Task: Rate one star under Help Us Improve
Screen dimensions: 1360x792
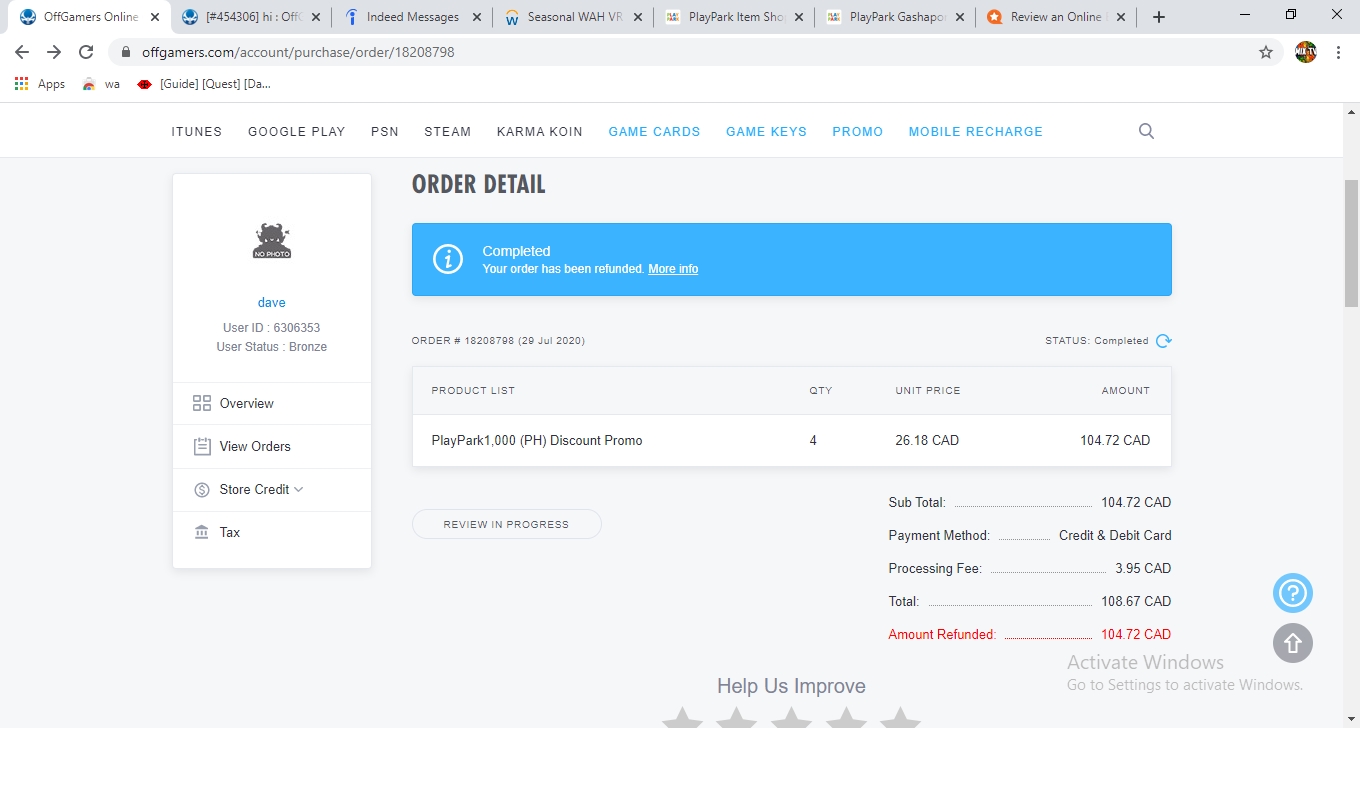Action: pyautogui.click(x=682, y=716)
